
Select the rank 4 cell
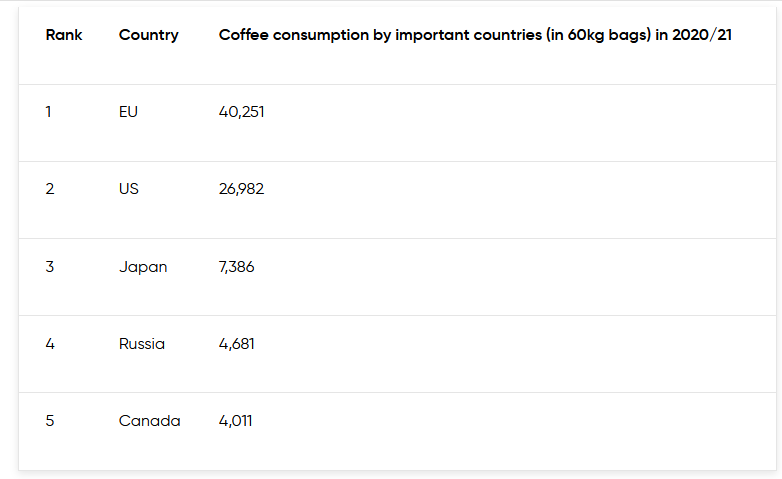coord(50,344)
